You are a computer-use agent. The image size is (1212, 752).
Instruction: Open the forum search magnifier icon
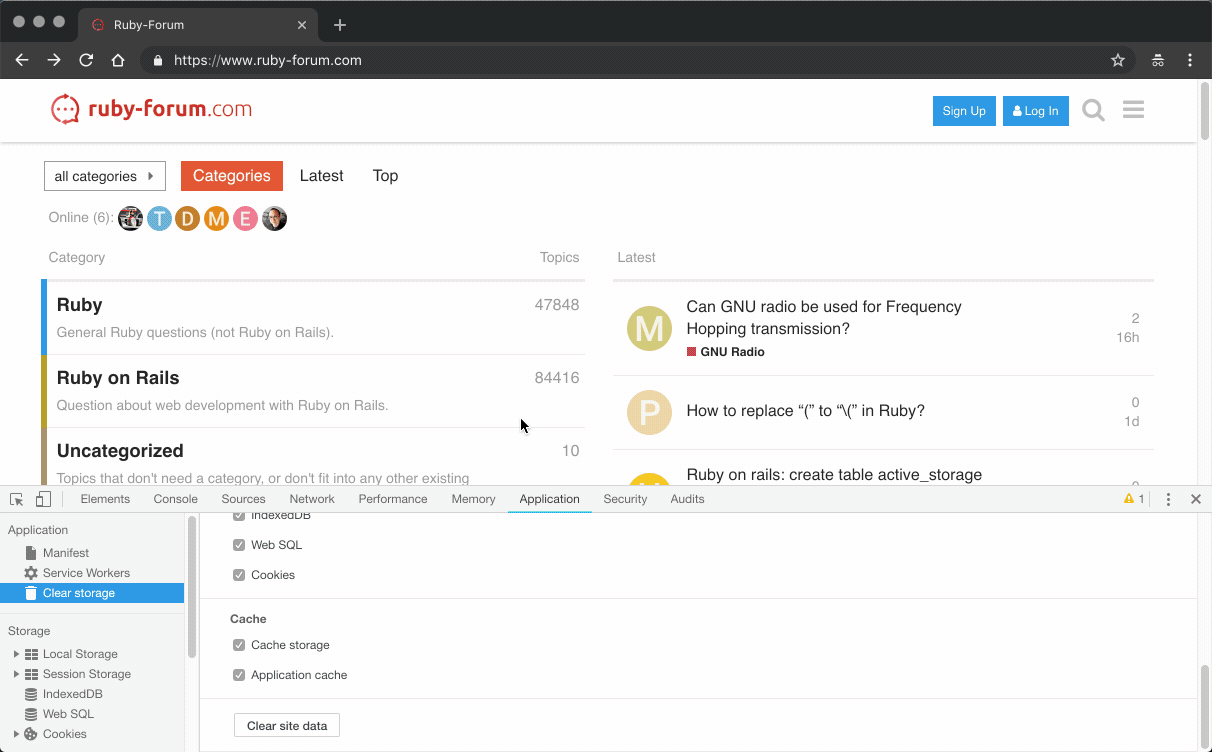1093,110
